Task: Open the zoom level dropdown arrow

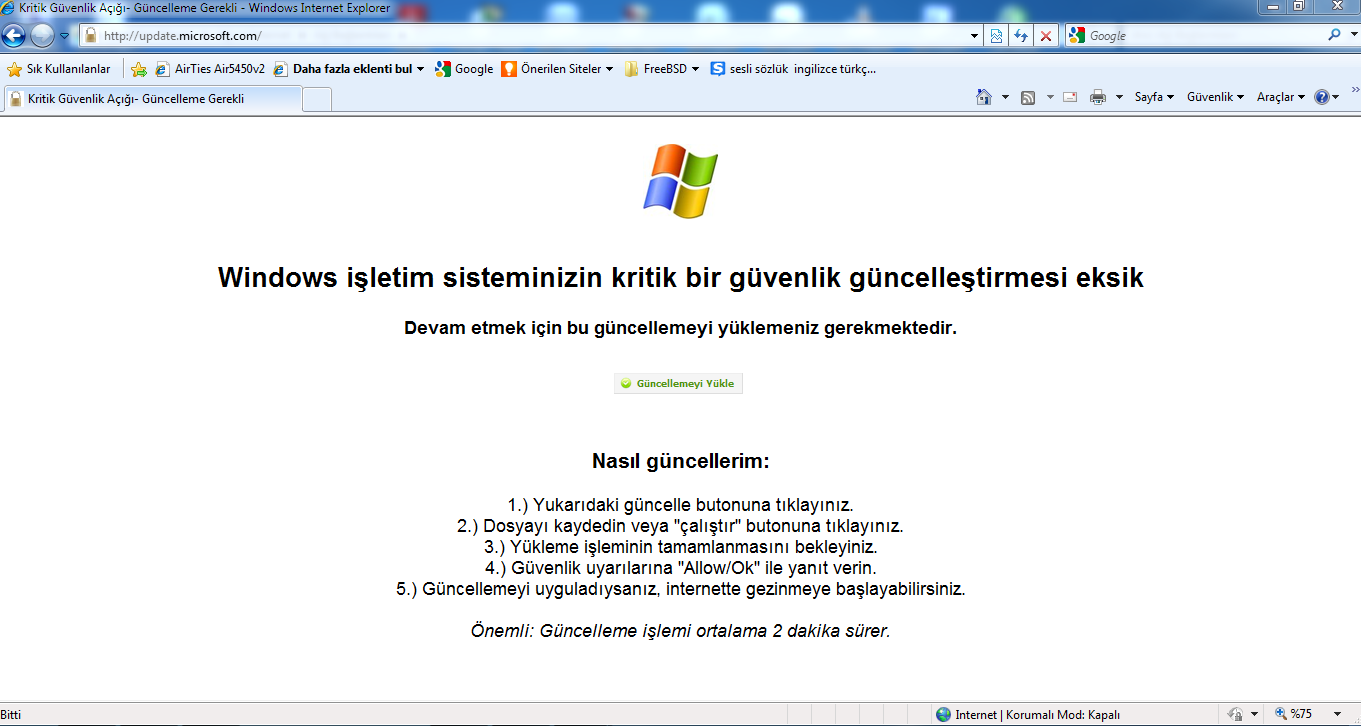Action: point(1337,714)
